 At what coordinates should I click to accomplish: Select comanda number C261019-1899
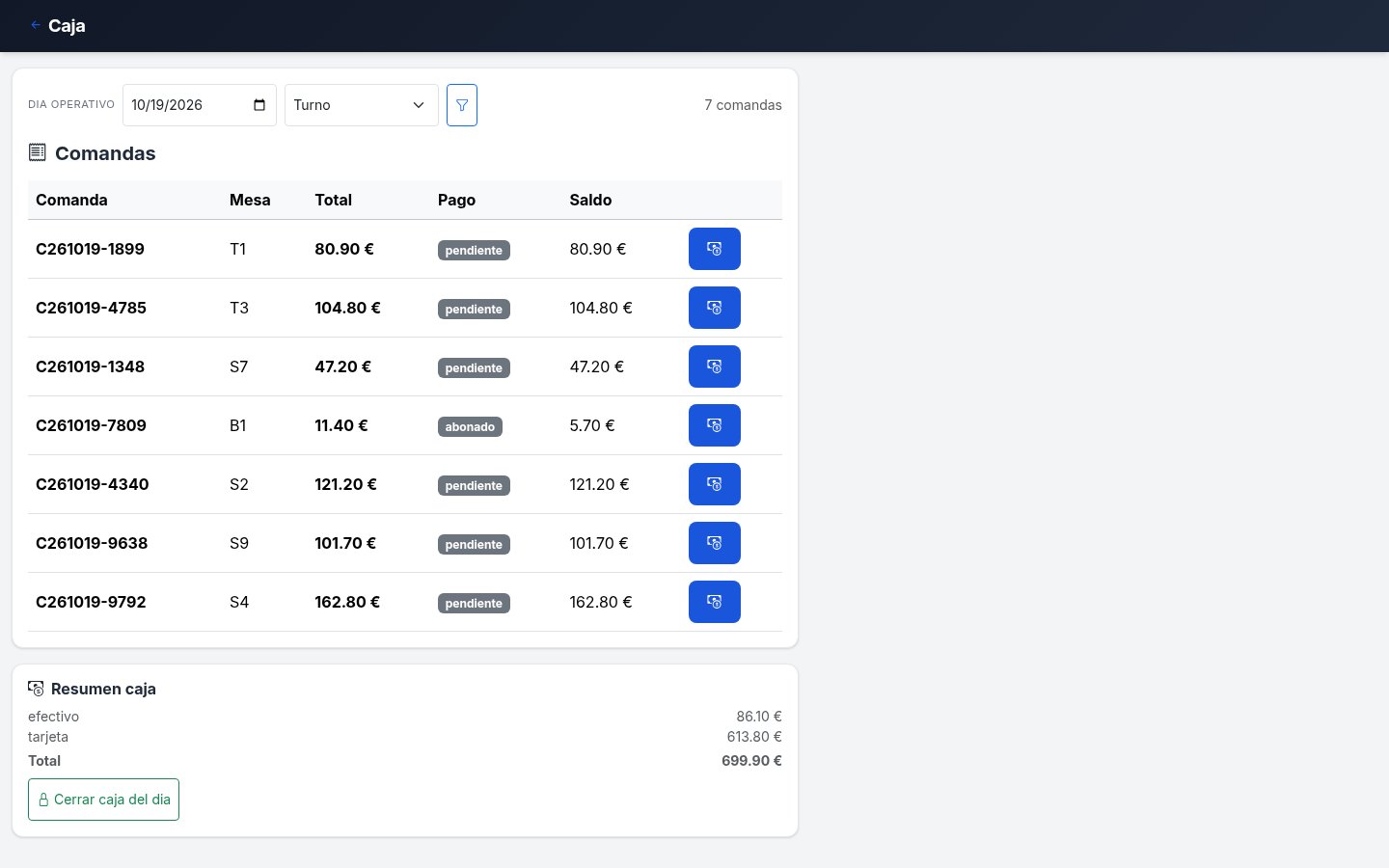pos(90,249)
